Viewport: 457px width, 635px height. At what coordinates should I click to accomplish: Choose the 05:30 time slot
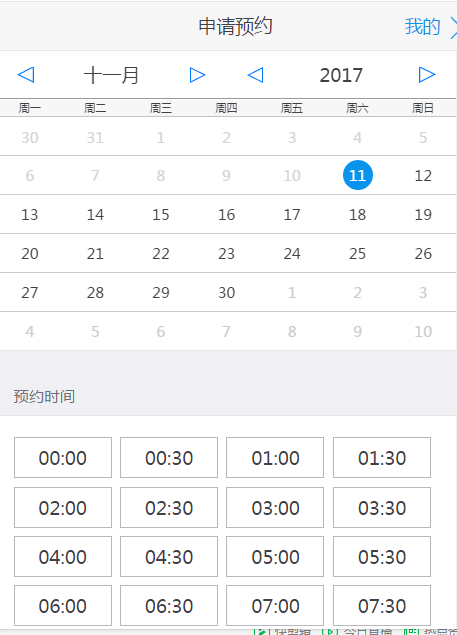(x=382, y=556)
